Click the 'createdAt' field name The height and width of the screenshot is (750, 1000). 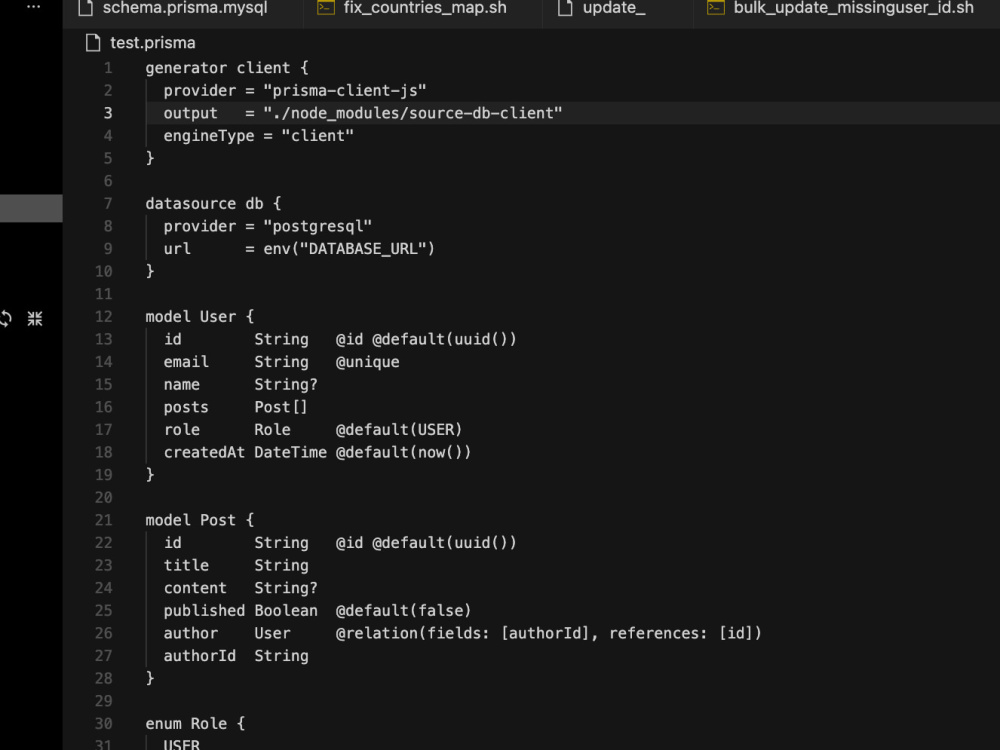point(204,452)
